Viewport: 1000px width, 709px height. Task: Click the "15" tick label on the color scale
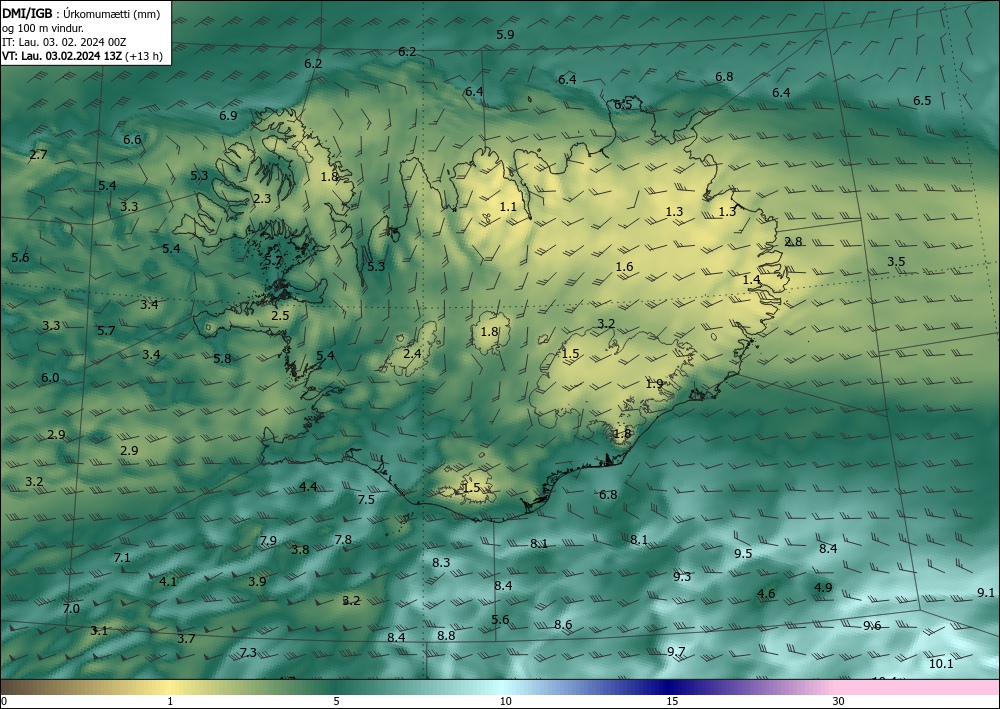tap(672, 701)
